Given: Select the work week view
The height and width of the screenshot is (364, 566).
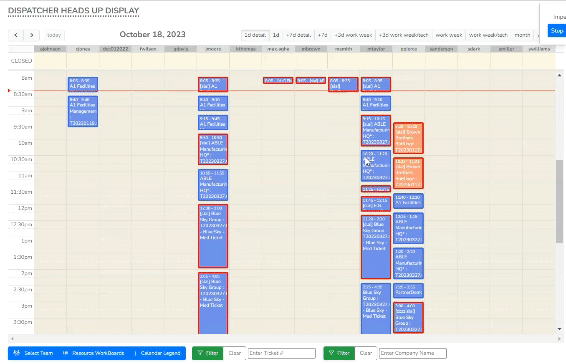Looking at the screenshot, I should point(449,35).
